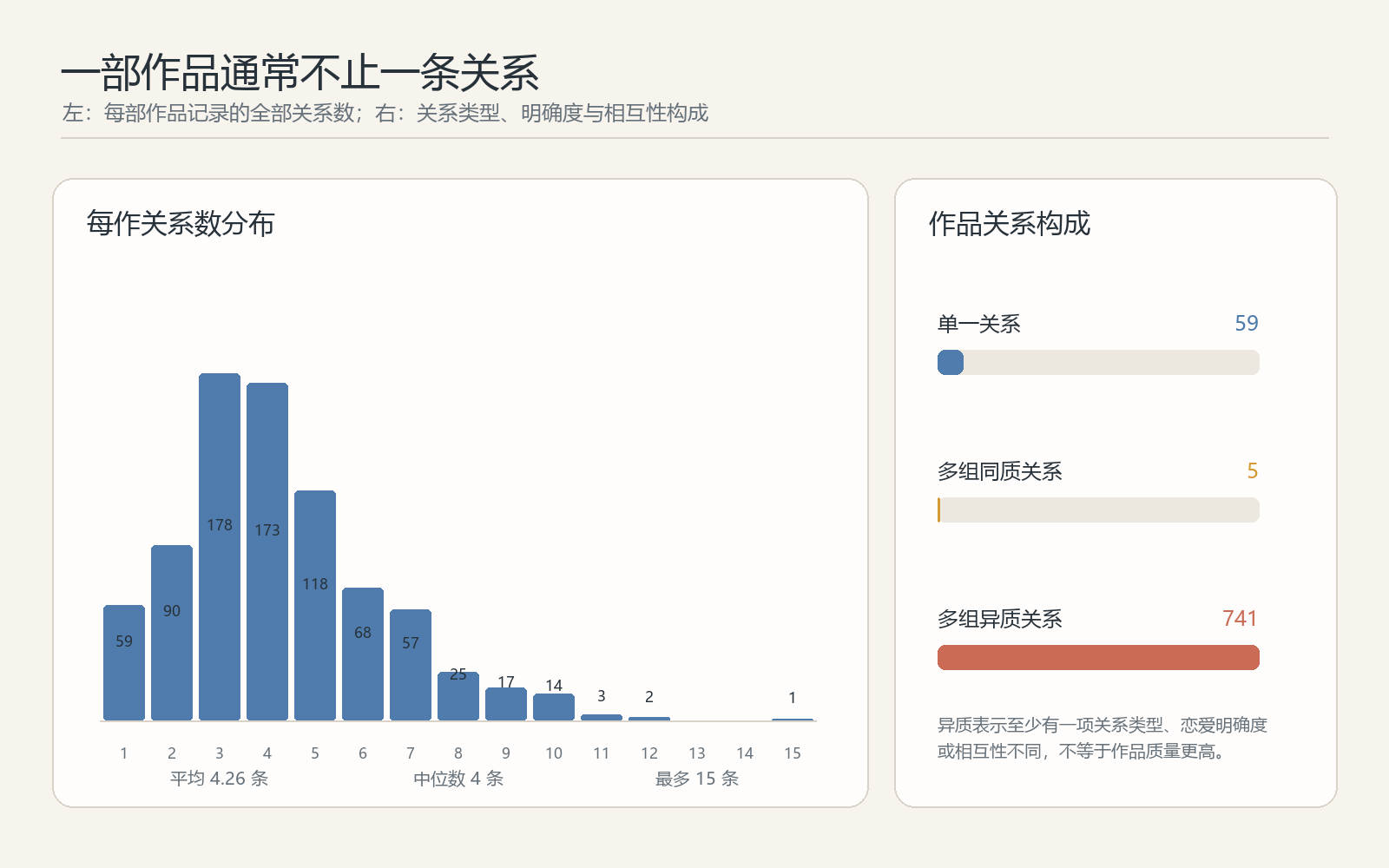Viewport: 1389px width, 868px height.
Task: Click the bar labeled 14
Action: 554,707
